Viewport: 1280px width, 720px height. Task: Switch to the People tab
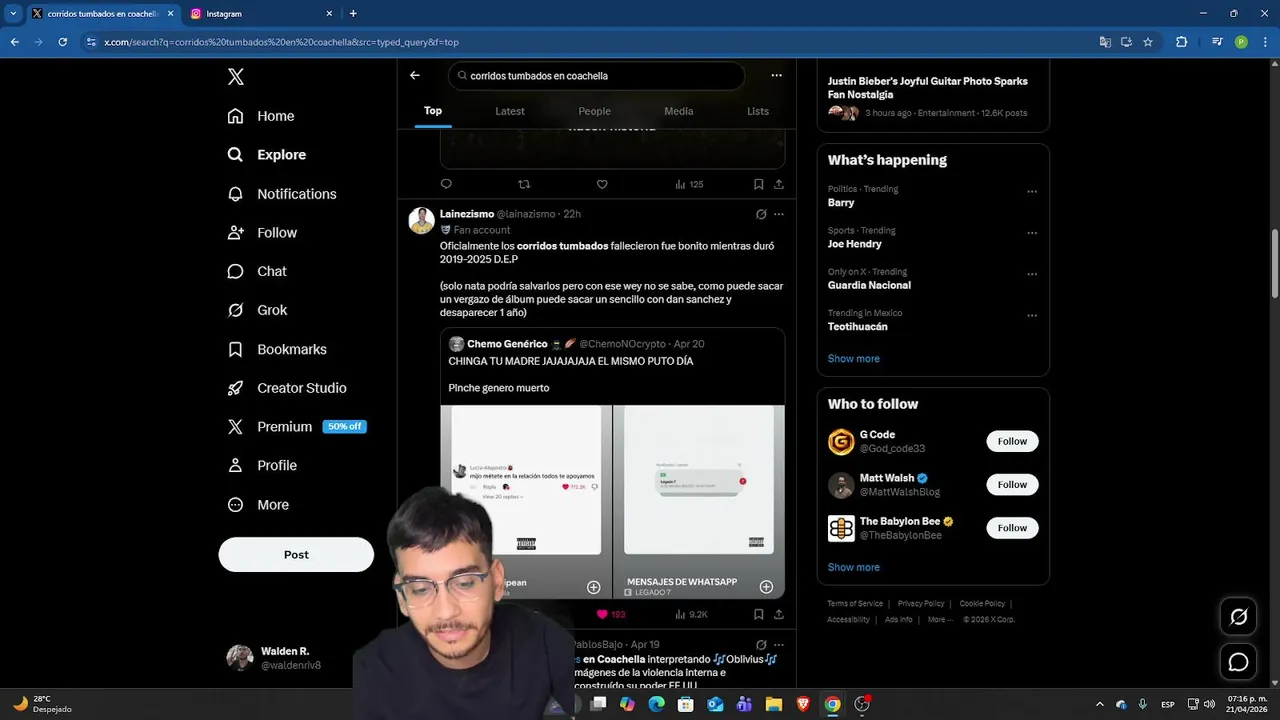pyautogui.click(x=594, y=111)
